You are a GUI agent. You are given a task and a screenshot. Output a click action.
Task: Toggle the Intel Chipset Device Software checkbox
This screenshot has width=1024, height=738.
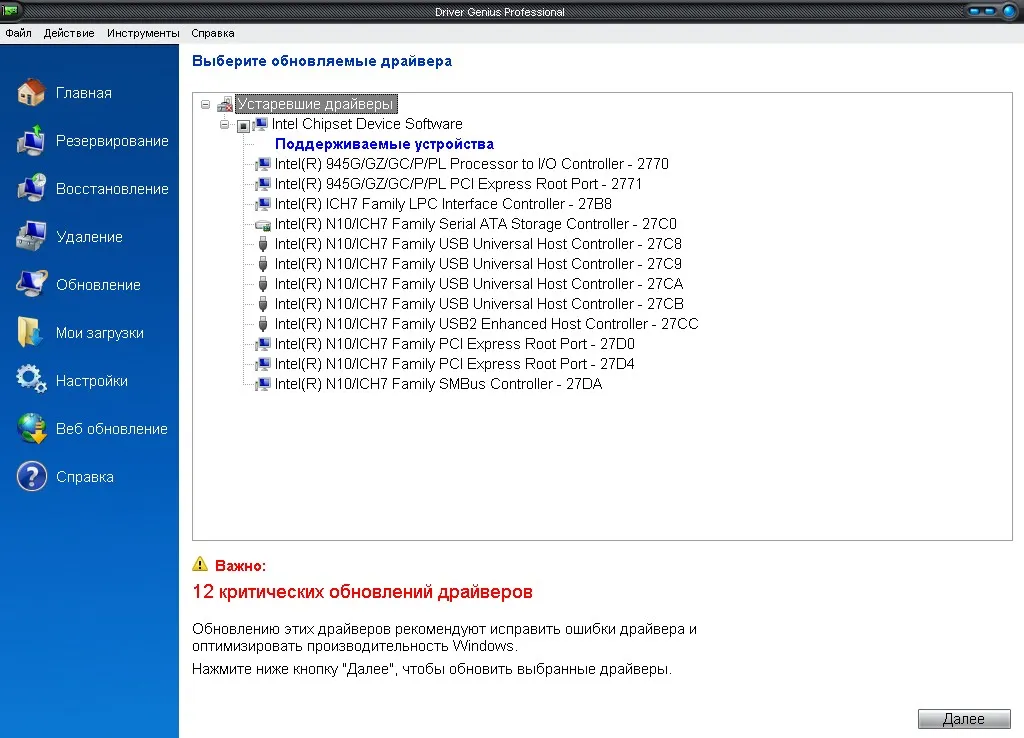[x=244, y=125]
